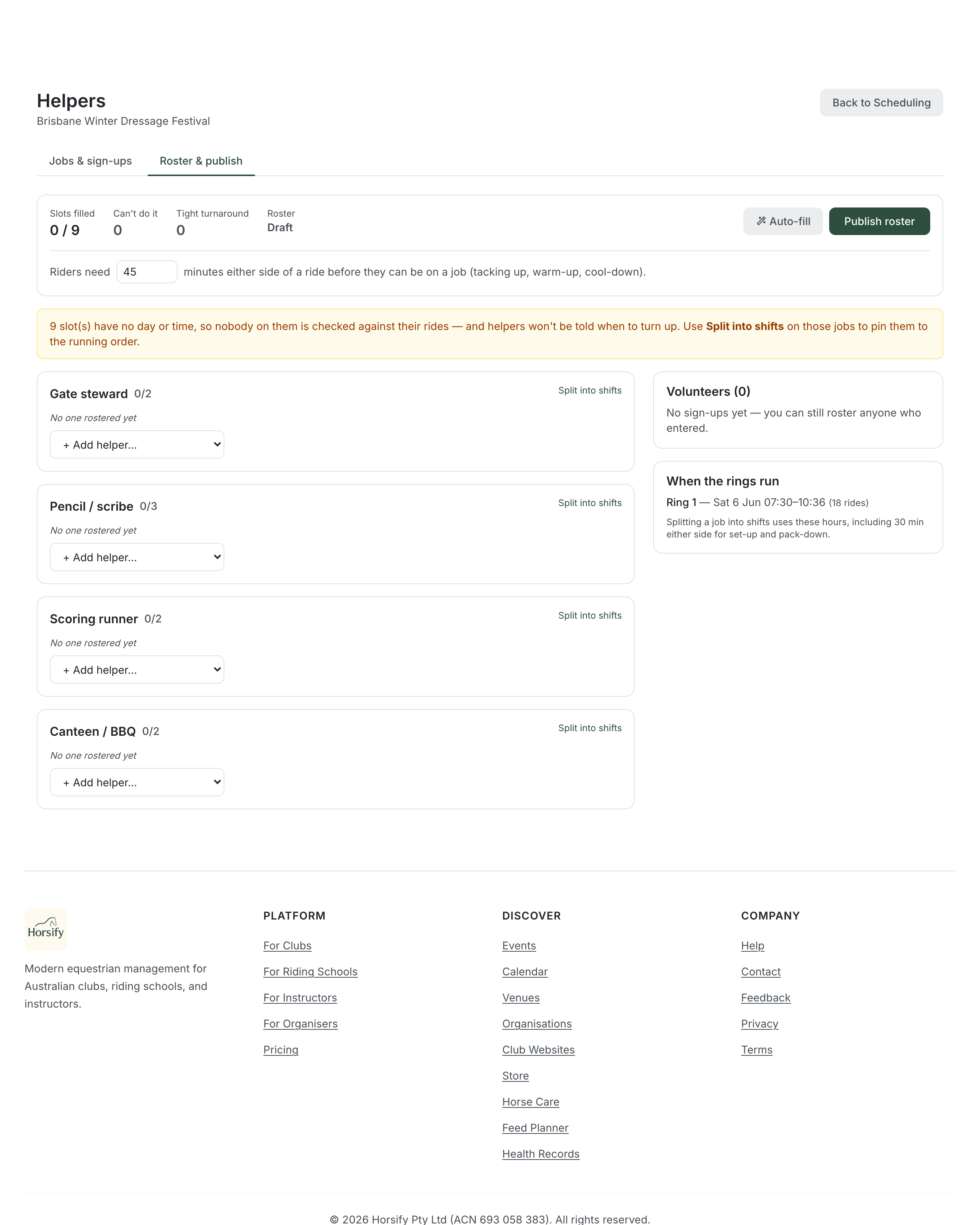This screenshot has height=1225, width=980.
Task: Split Pencil / scribe into shifts
Action: pyautogui.click(x=590, y=503)
